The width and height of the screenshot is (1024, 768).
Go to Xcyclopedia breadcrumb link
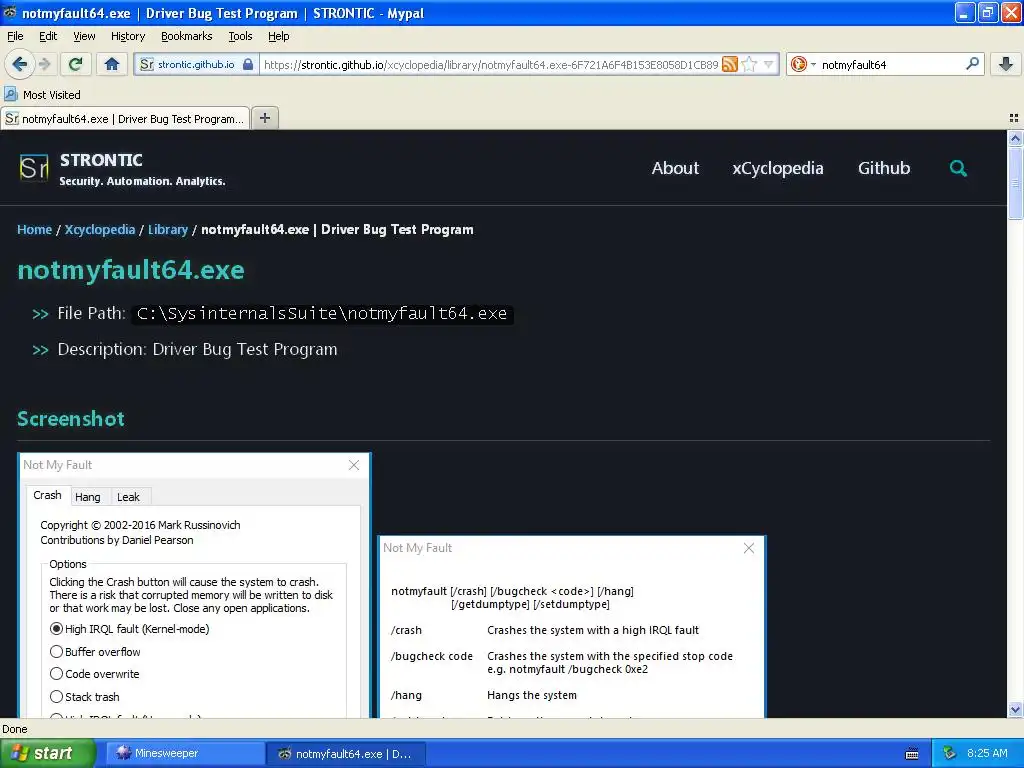pyautogui.click(x=99, y=229)
